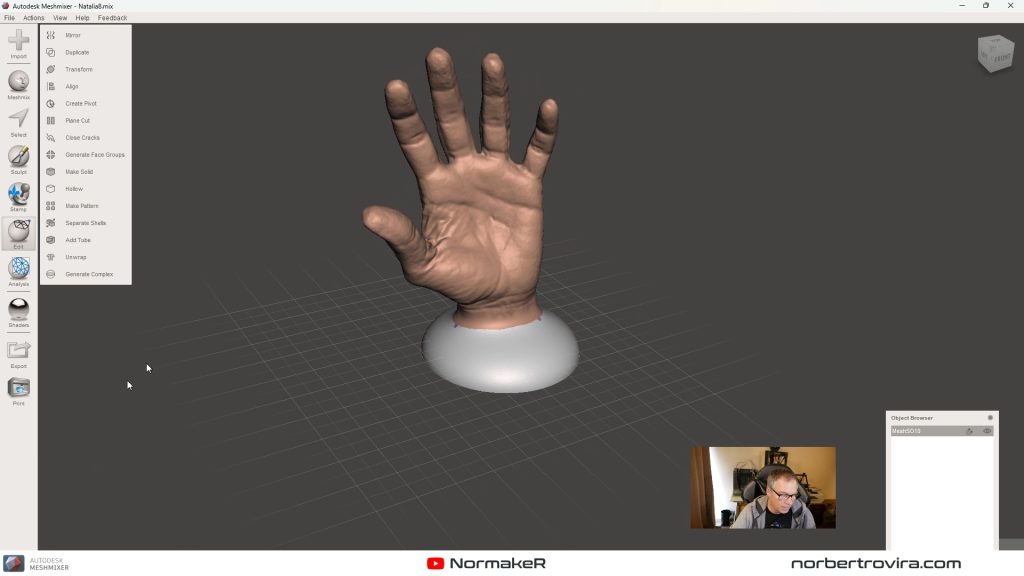Click the Import tool in the sidebar

pos(18,42)
